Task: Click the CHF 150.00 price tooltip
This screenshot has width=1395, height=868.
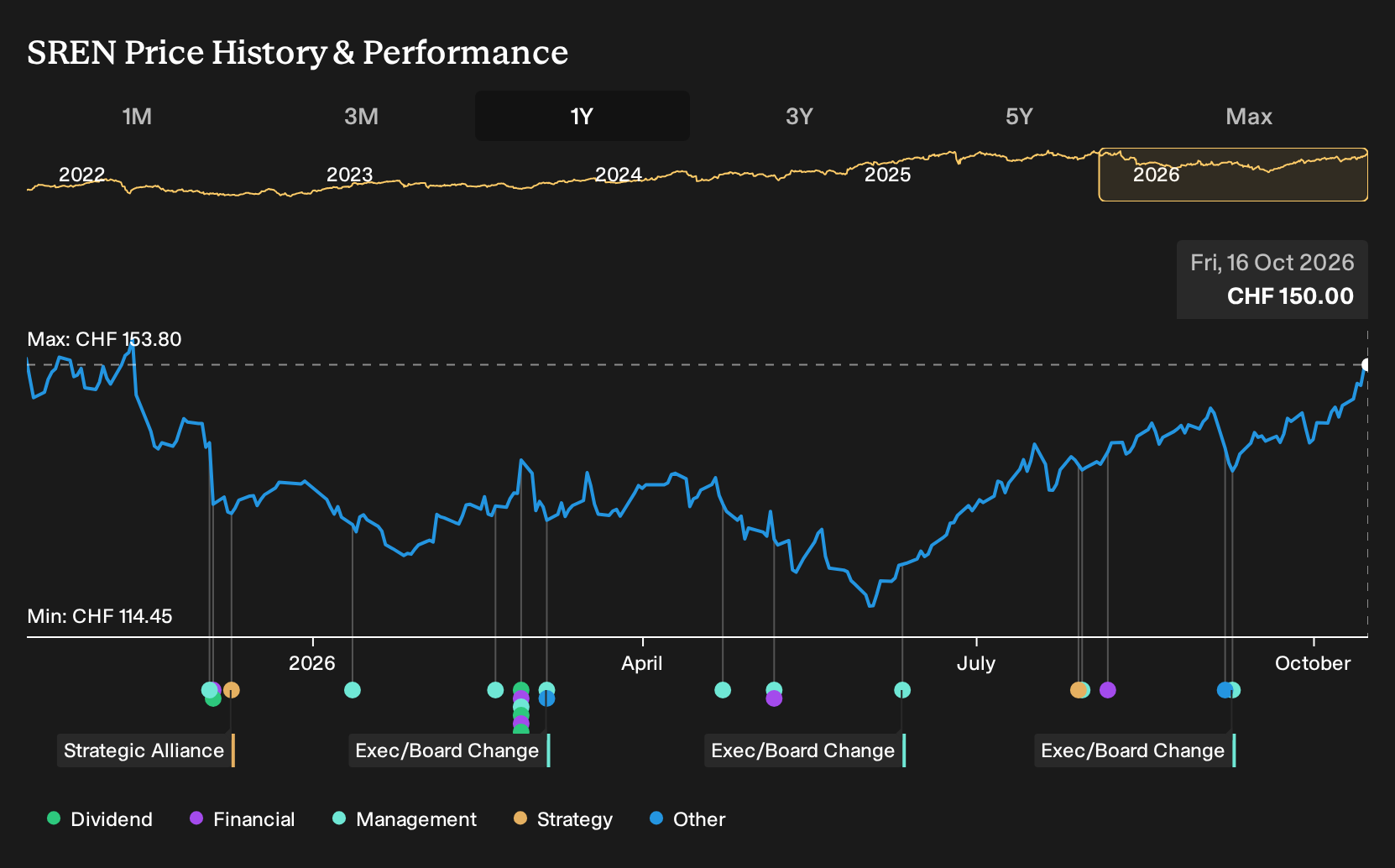Action: pyautogui.click(x=1272, y=280)
